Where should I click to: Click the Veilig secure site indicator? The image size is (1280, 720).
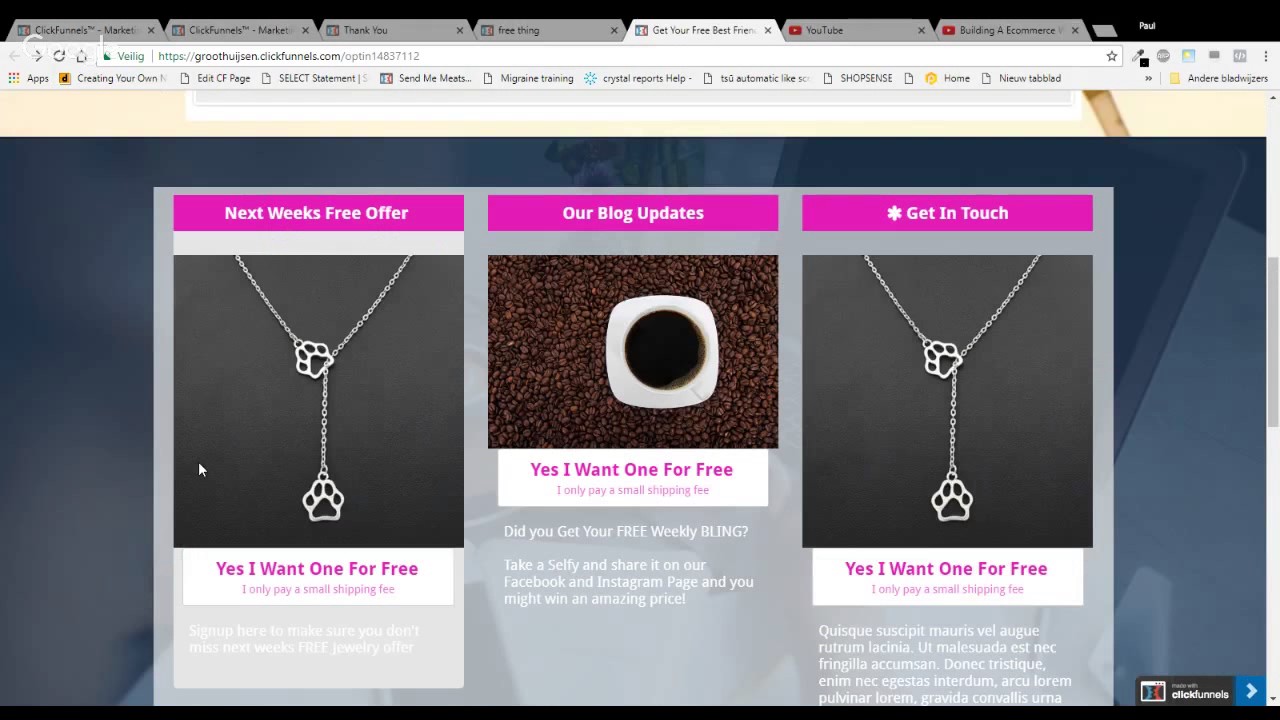(x=124, y=56)
